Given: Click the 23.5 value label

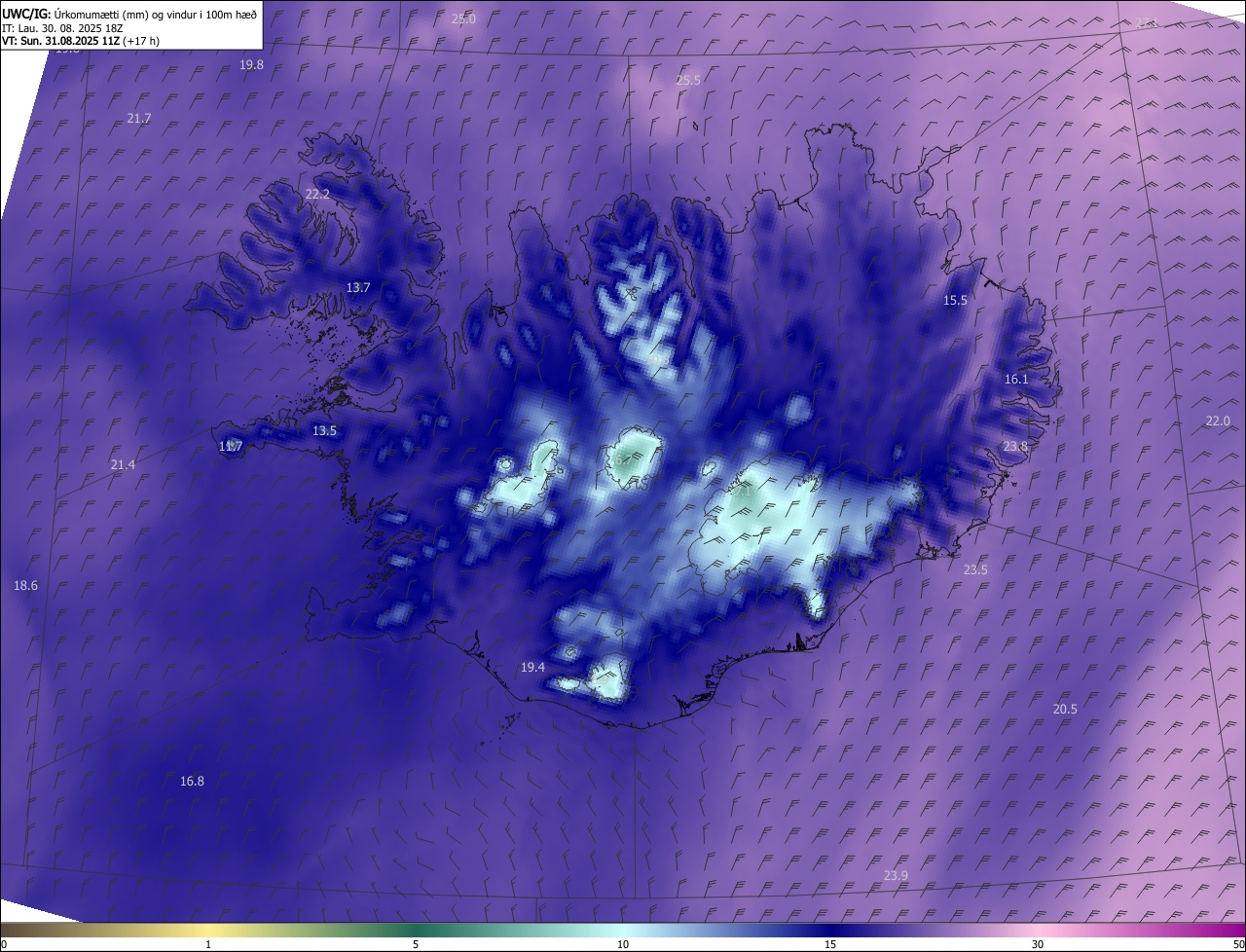Looking at the screenshot, I should click(974, 569).
